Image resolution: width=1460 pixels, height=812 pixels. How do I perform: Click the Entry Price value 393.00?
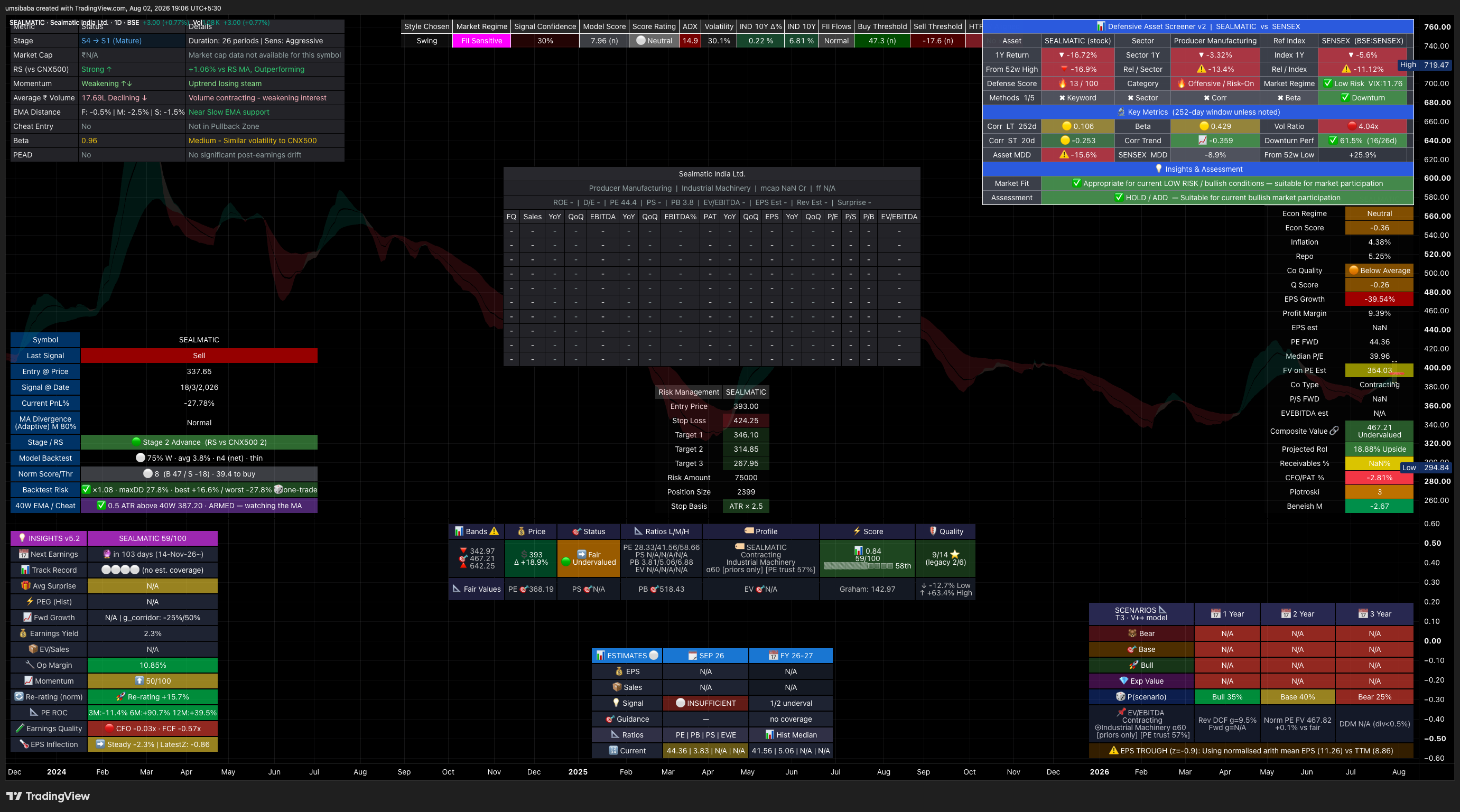tap(746, 406)
